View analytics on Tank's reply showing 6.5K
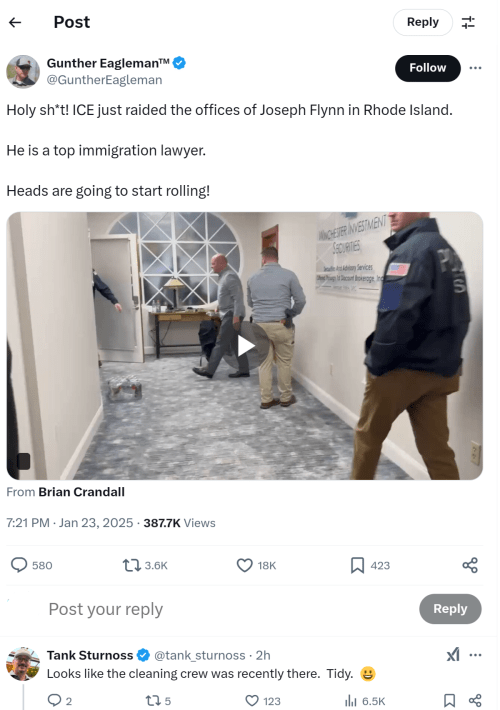500x710 pixels. click(x=351, y=700)
